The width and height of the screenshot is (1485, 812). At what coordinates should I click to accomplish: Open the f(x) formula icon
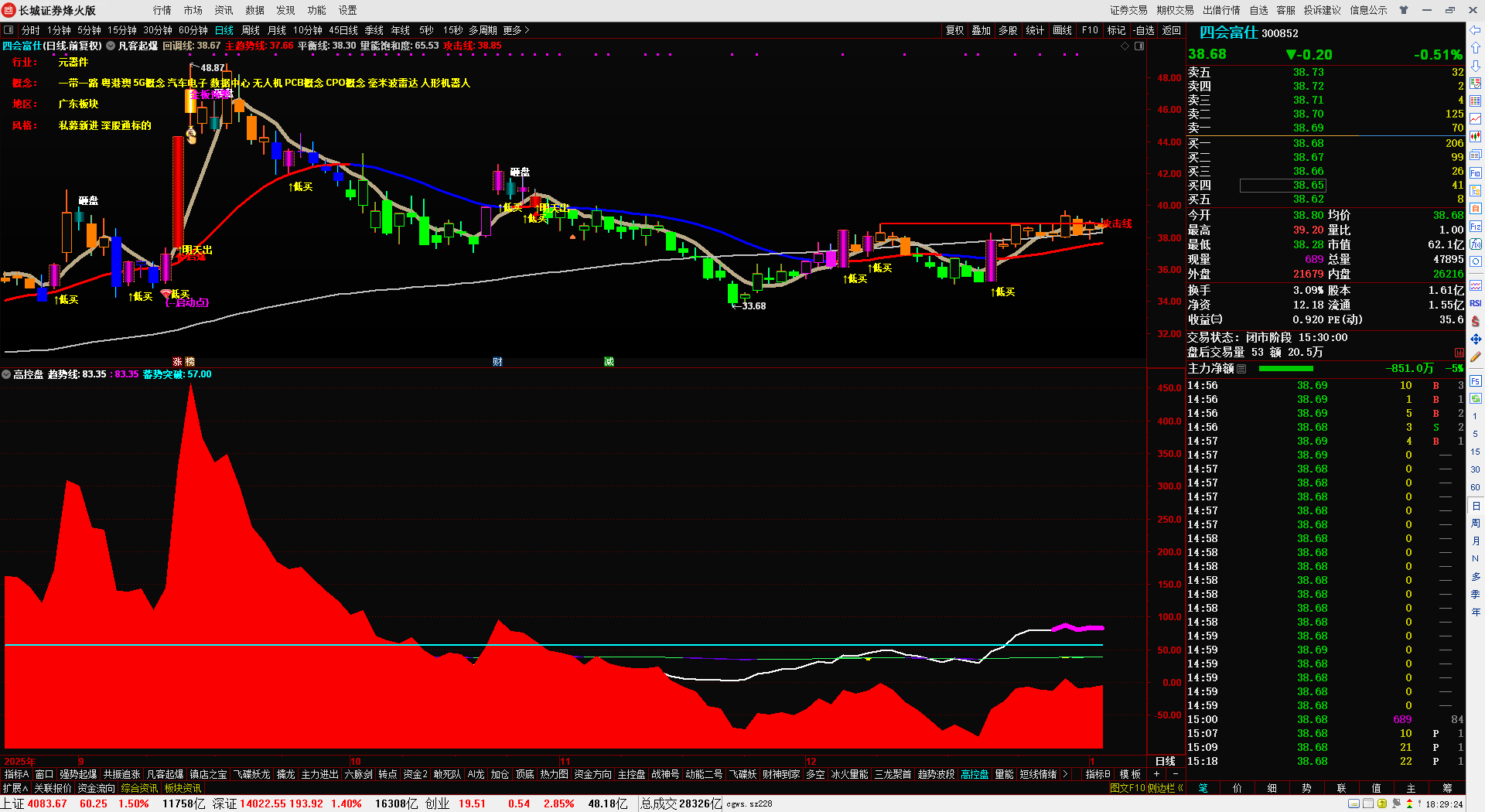tap(1476, 244)
